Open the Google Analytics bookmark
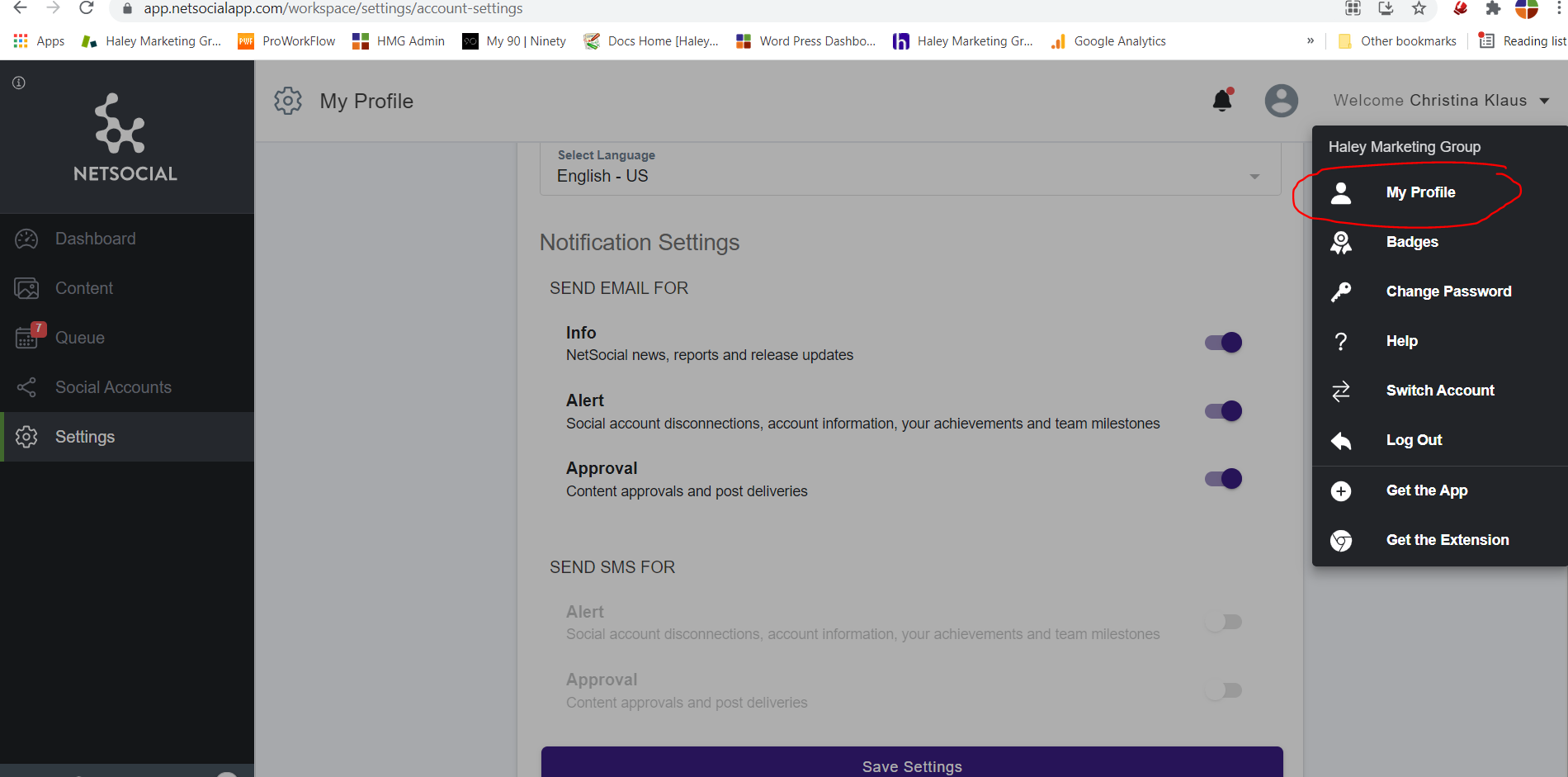The image size is (1568, 777). (1108, 41)
